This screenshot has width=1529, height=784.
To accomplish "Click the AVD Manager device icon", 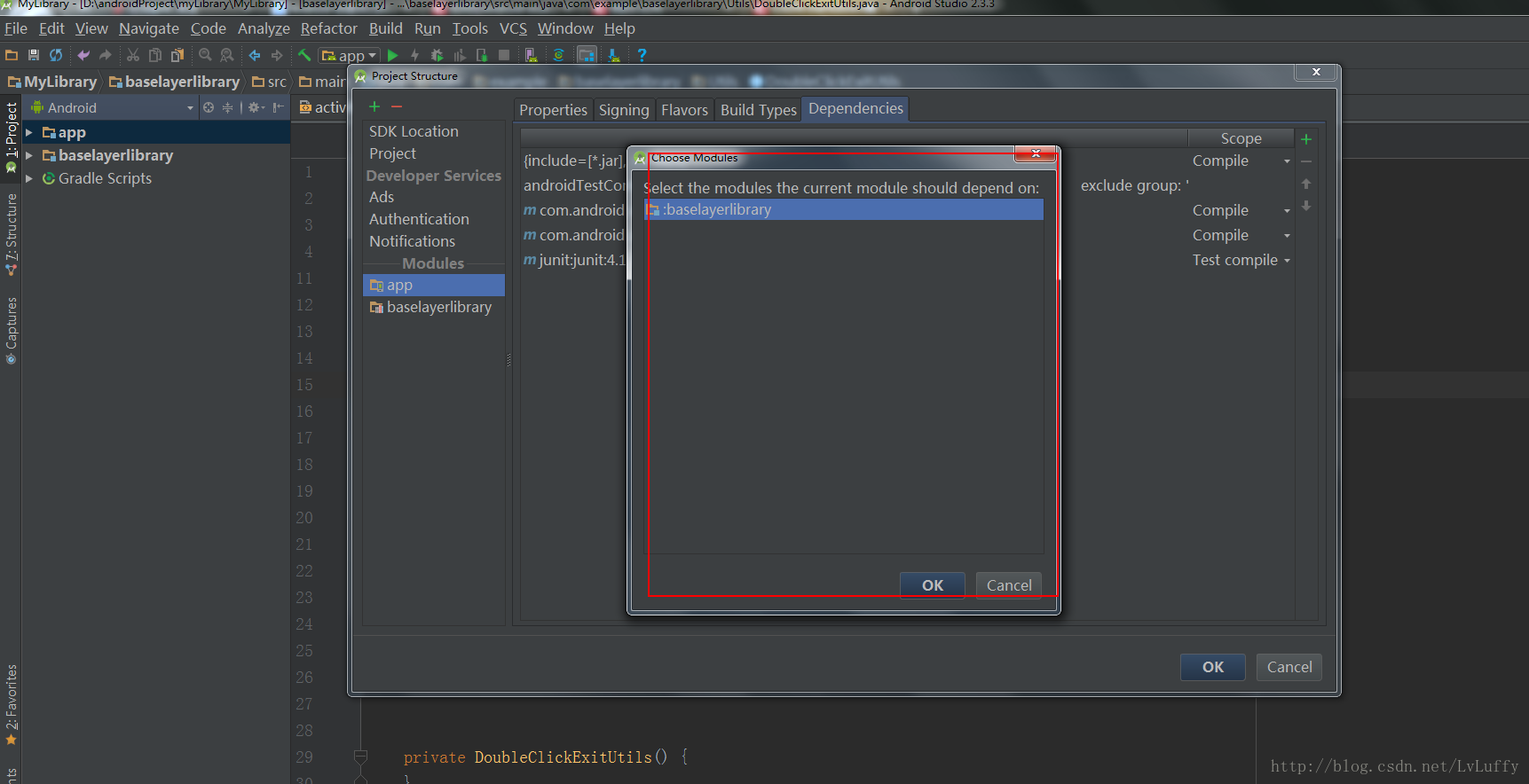I will point(532,55).
